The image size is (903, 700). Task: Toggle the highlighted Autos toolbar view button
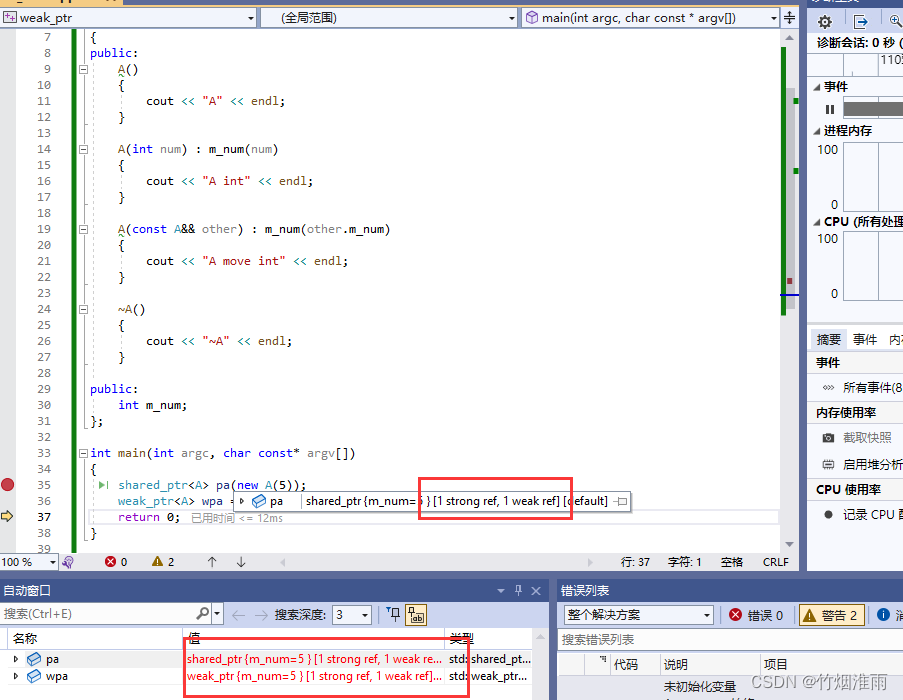[x=416, y=615]
